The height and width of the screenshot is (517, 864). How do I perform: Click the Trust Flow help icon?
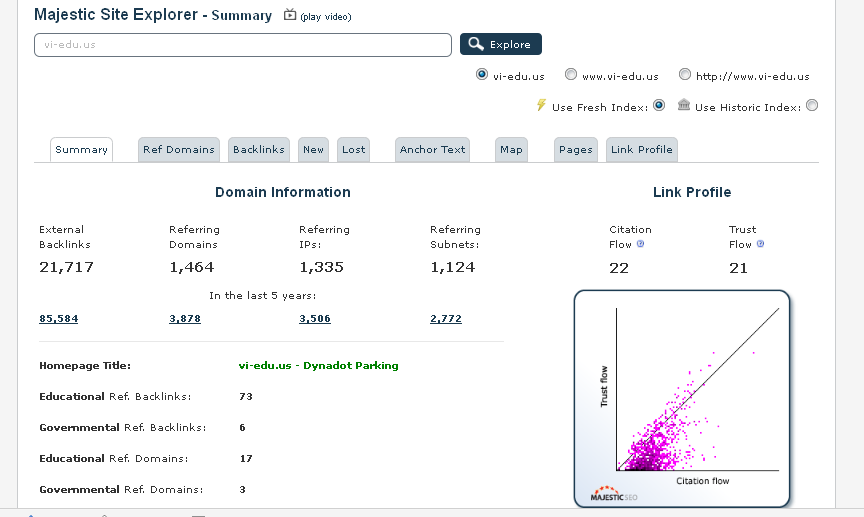pyautogui.click(x=760, y=244)
